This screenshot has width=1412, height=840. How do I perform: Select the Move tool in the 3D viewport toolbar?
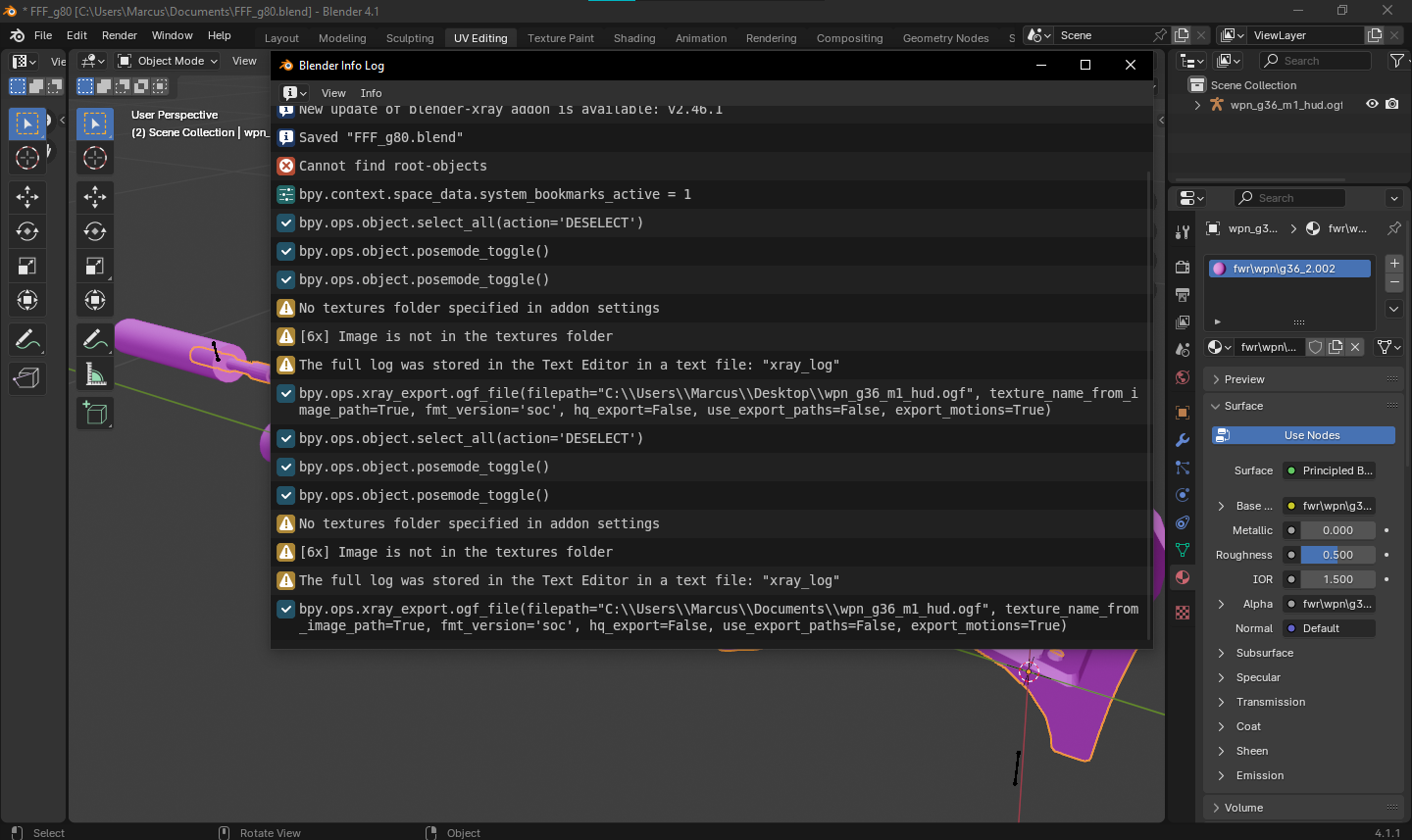pyautogui.click(x=95, y=197)
